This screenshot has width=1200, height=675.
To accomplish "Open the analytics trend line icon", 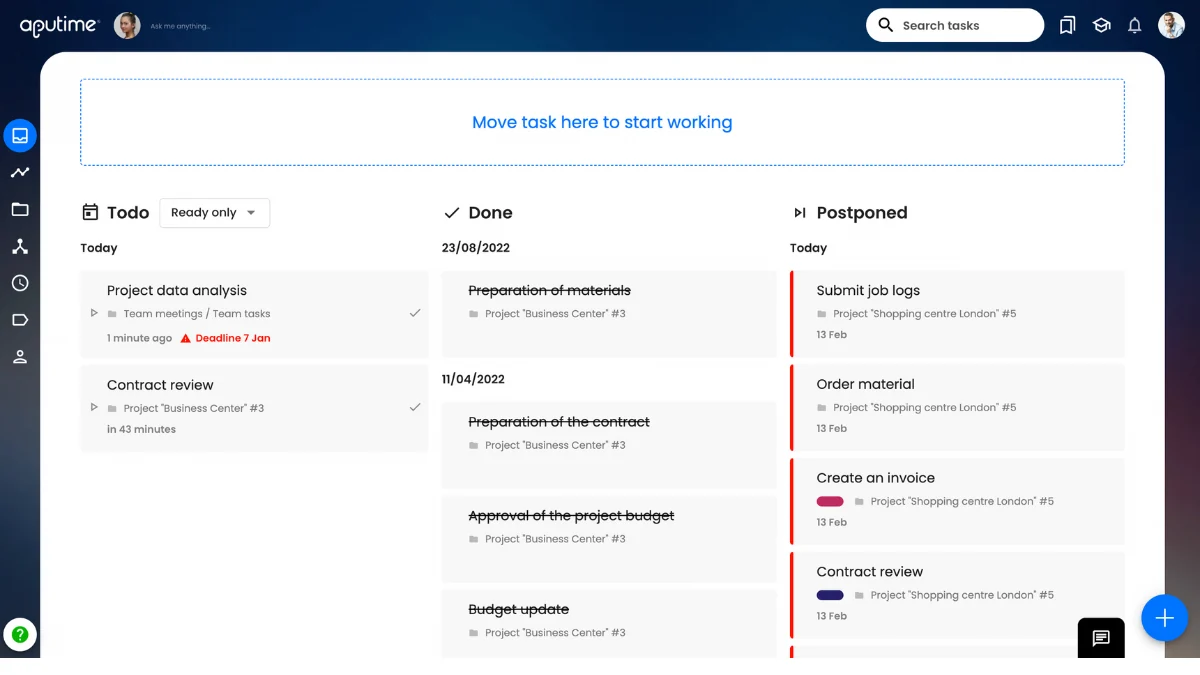I will [x=20, y=172].
